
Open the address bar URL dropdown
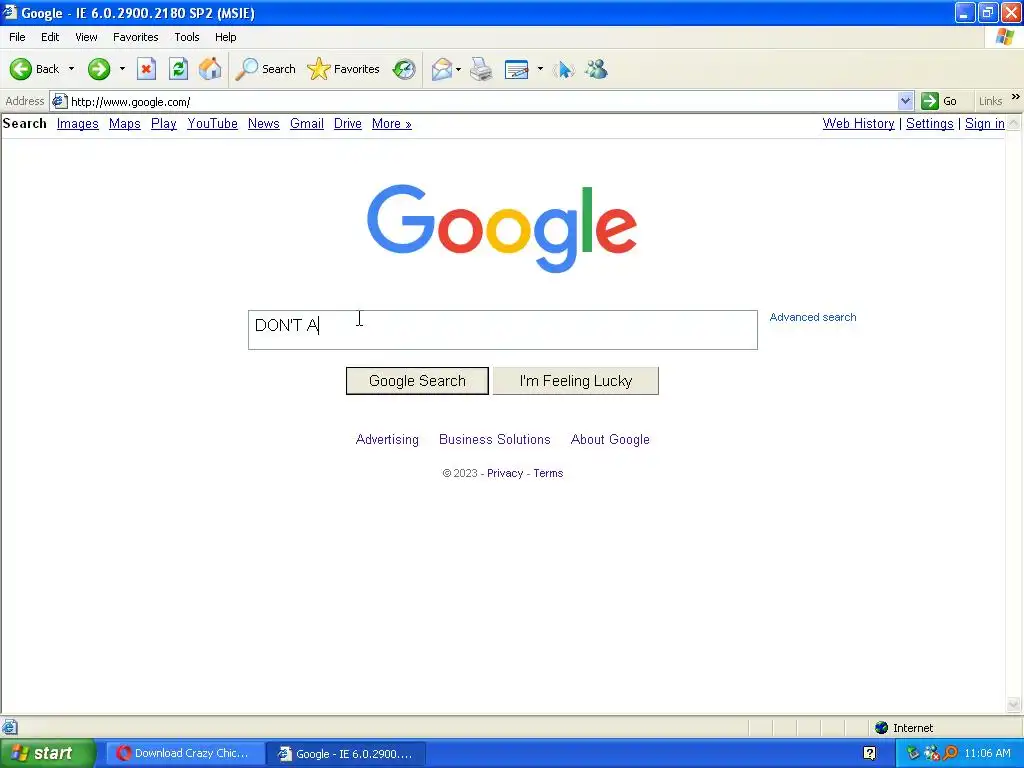(905, 101)
